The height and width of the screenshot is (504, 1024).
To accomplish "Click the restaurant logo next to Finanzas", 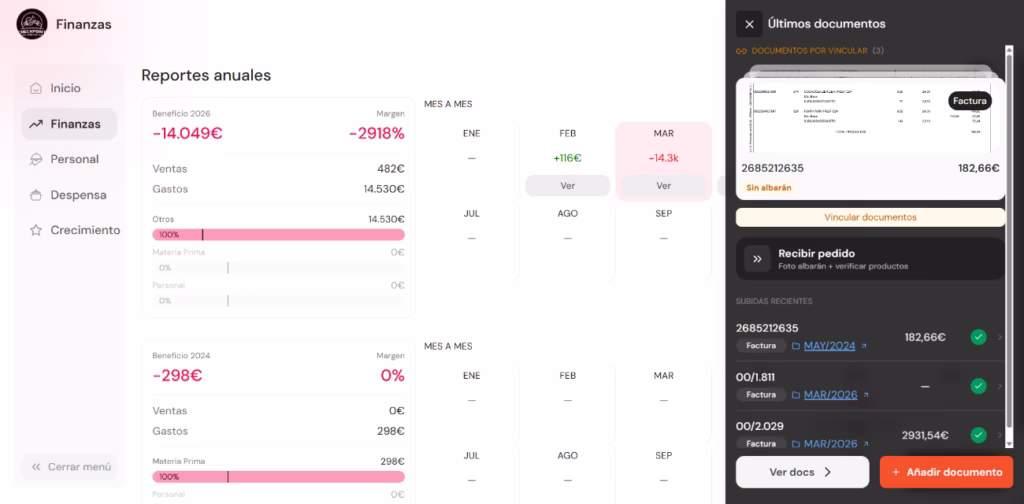I will [32, 24].
